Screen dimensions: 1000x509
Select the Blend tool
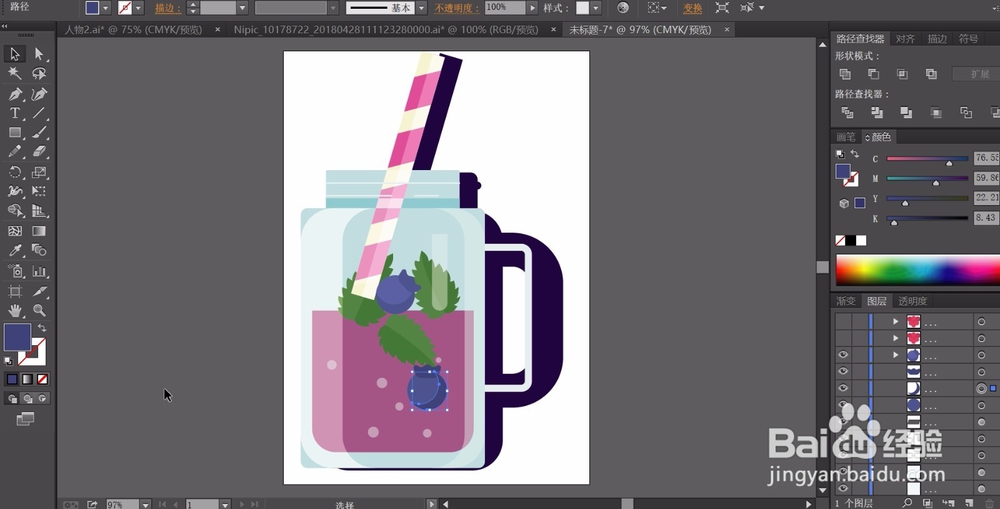tap(39, 250)
